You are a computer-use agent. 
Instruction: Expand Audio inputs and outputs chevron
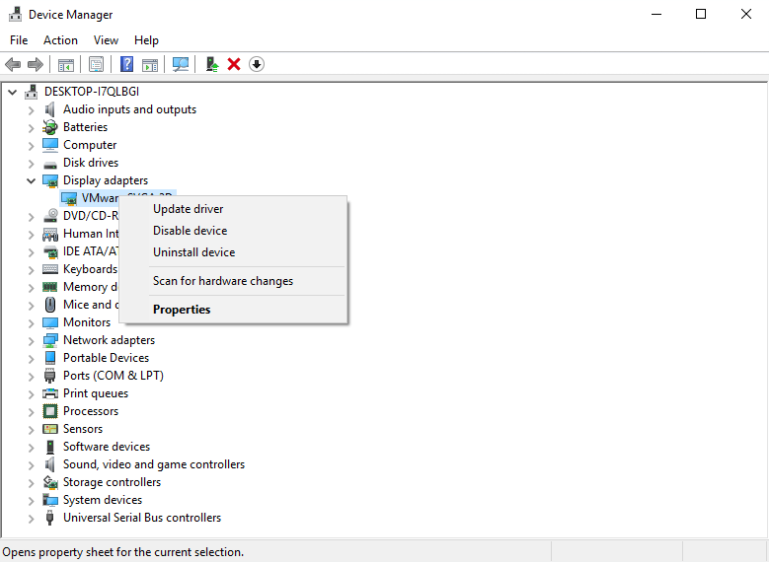31,110
